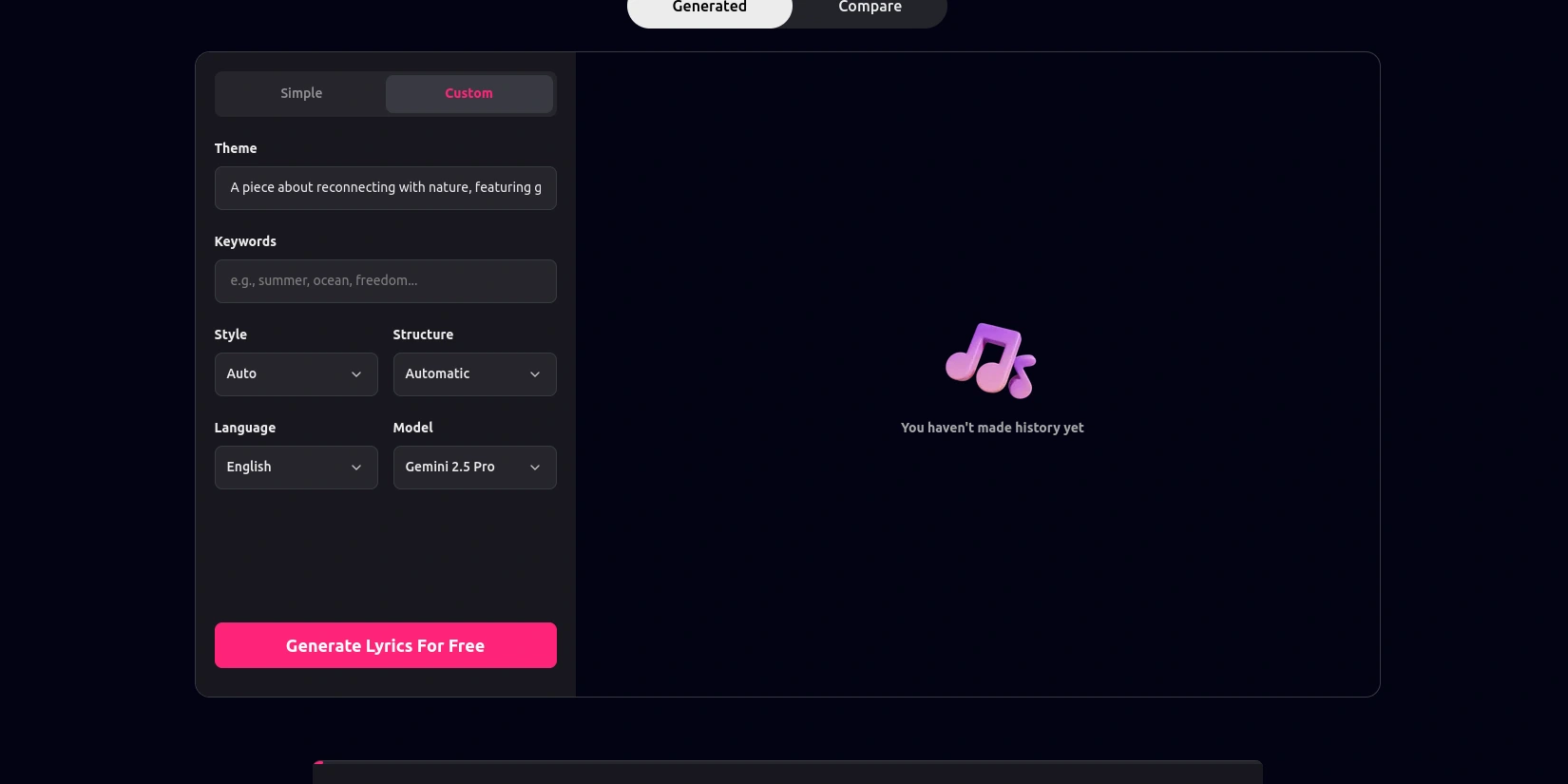Open the Compare tab
This screenshot has width=1568, height=784.
click(870, 9)
